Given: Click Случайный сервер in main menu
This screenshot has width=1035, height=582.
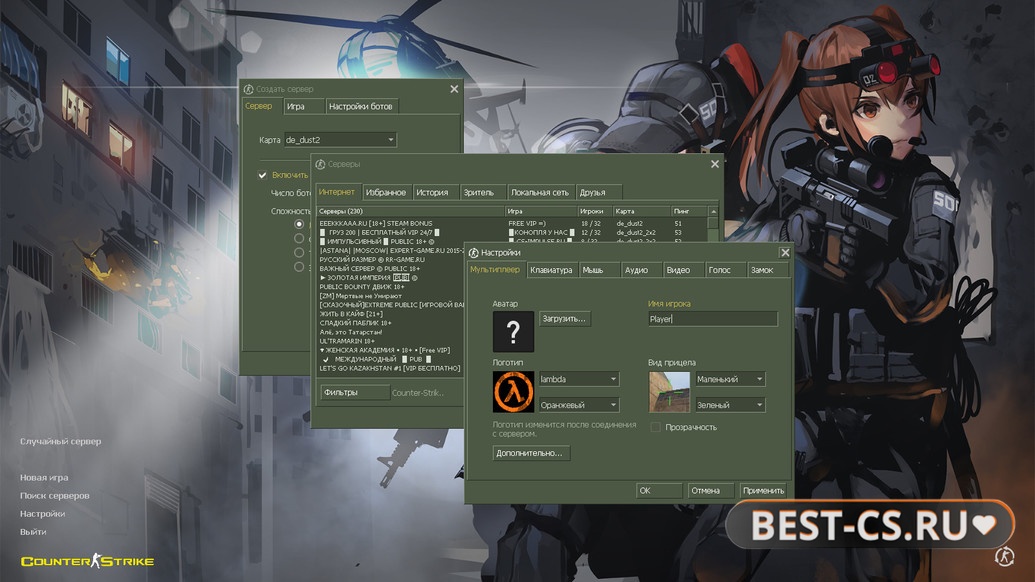Looking at the screenshot, I should coord(61,441).
